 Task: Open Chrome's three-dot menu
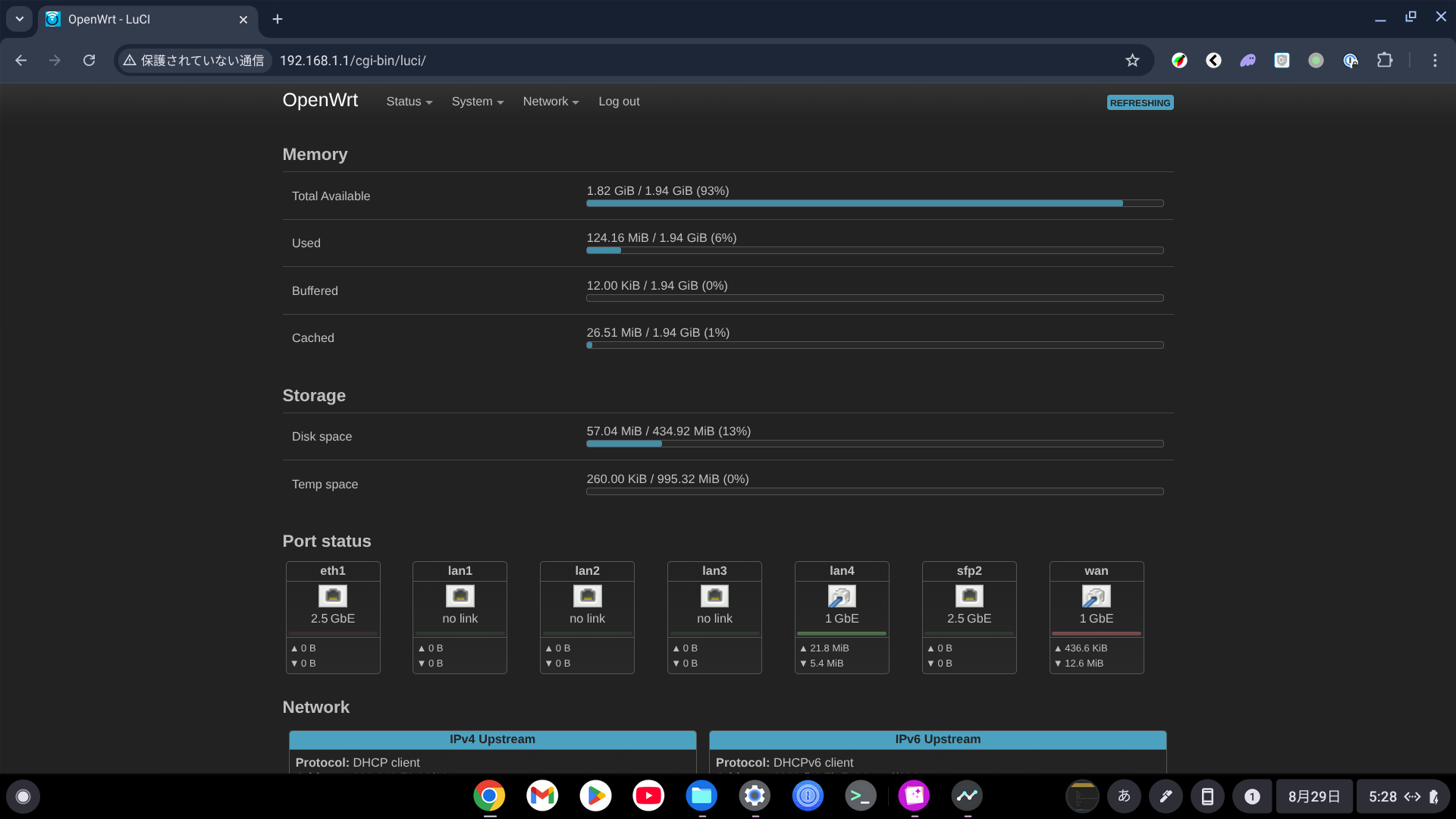click(1435, 60)
